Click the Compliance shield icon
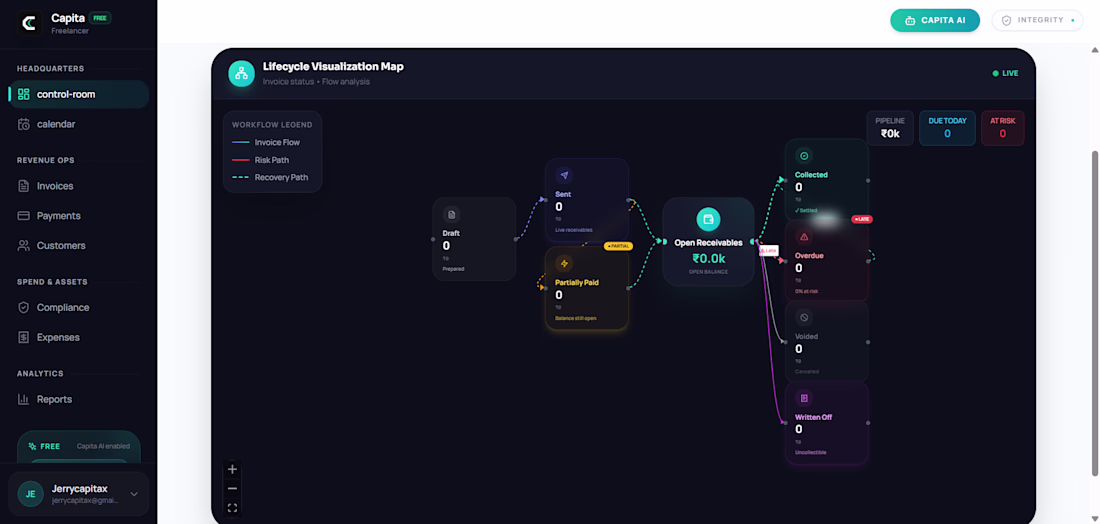 pos(24,307)
